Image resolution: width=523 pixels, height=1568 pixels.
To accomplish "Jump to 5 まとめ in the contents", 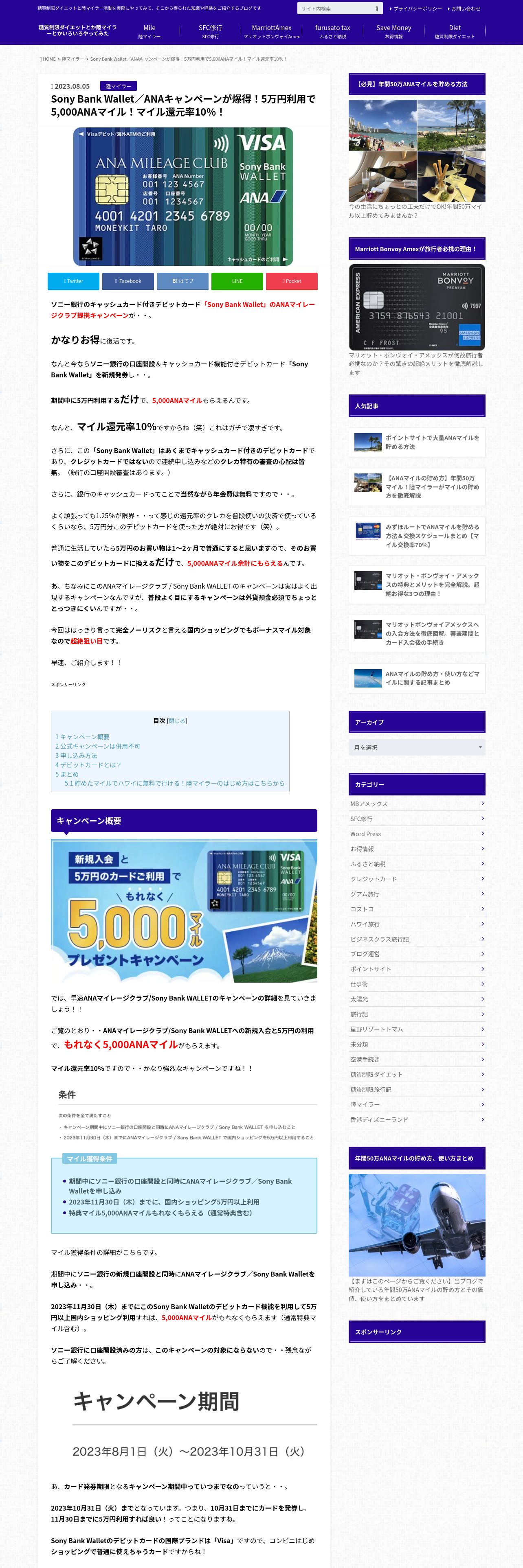I will (x=67, y=774).
